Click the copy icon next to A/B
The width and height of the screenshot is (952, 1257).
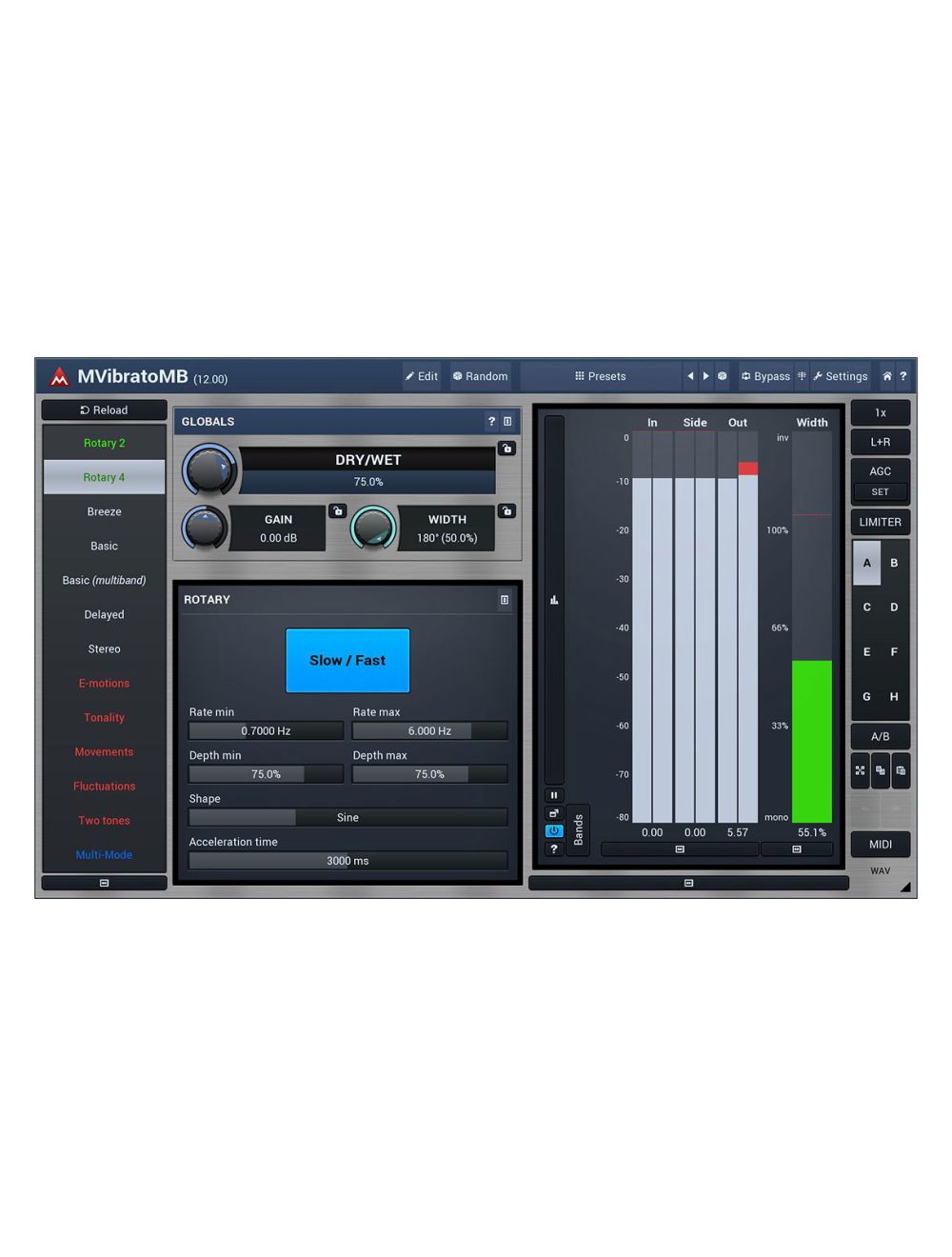coord(880,770)
